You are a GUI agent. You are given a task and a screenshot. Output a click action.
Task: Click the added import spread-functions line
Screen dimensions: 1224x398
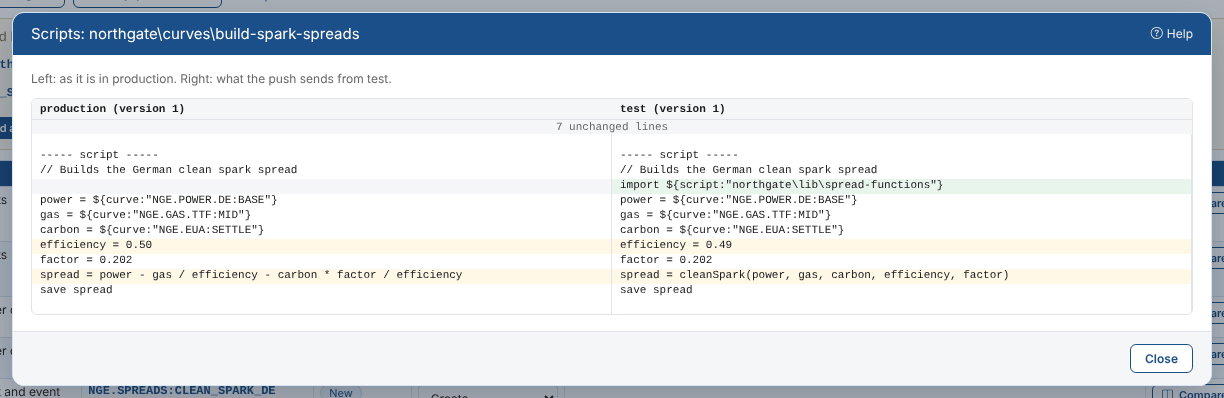coord(901,185)
